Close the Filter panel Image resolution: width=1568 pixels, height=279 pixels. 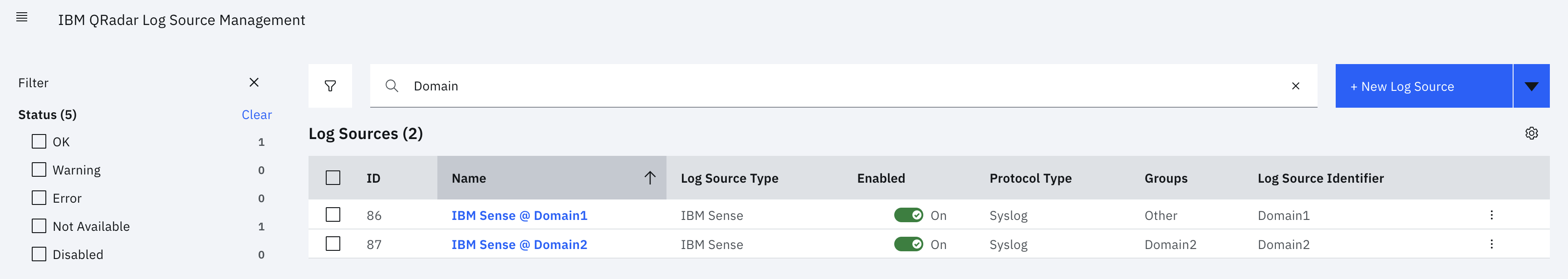point(254,82)
